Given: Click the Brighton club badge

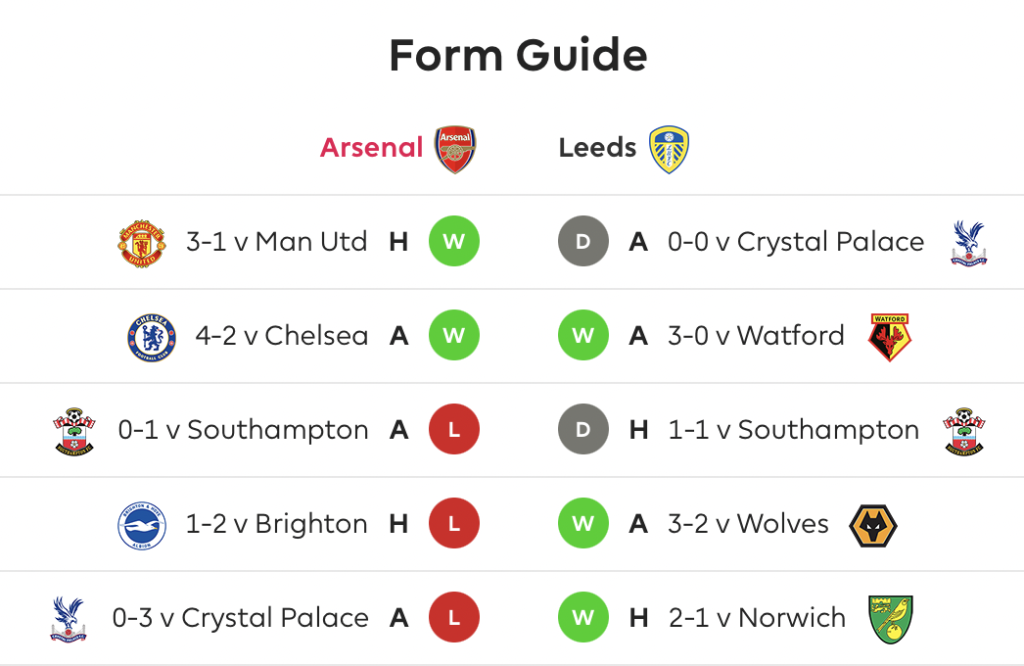Looking at the screenshot, I should coord(142,526).
